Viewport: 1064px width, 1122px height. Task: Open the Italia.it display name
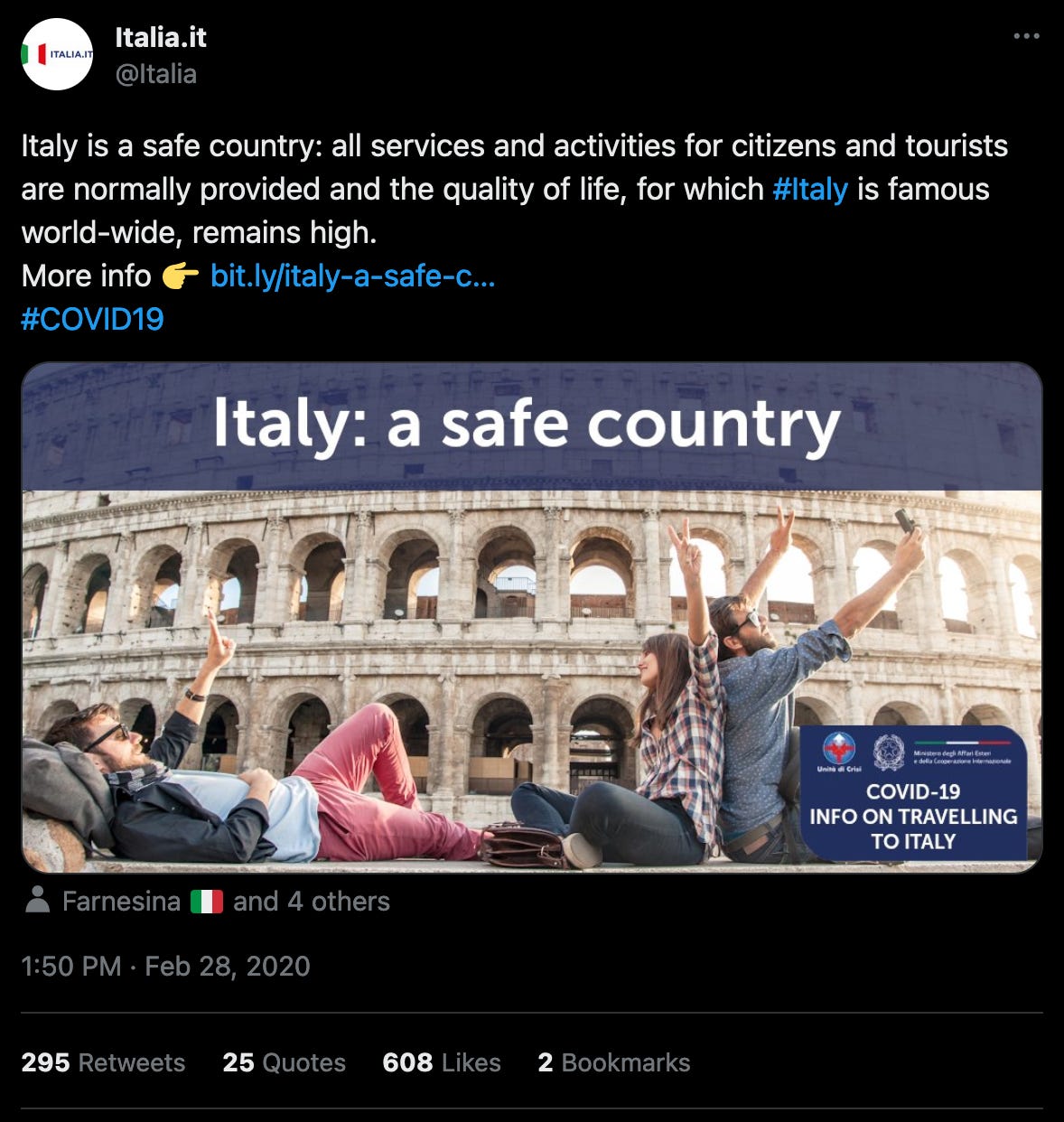coord(161,37)
